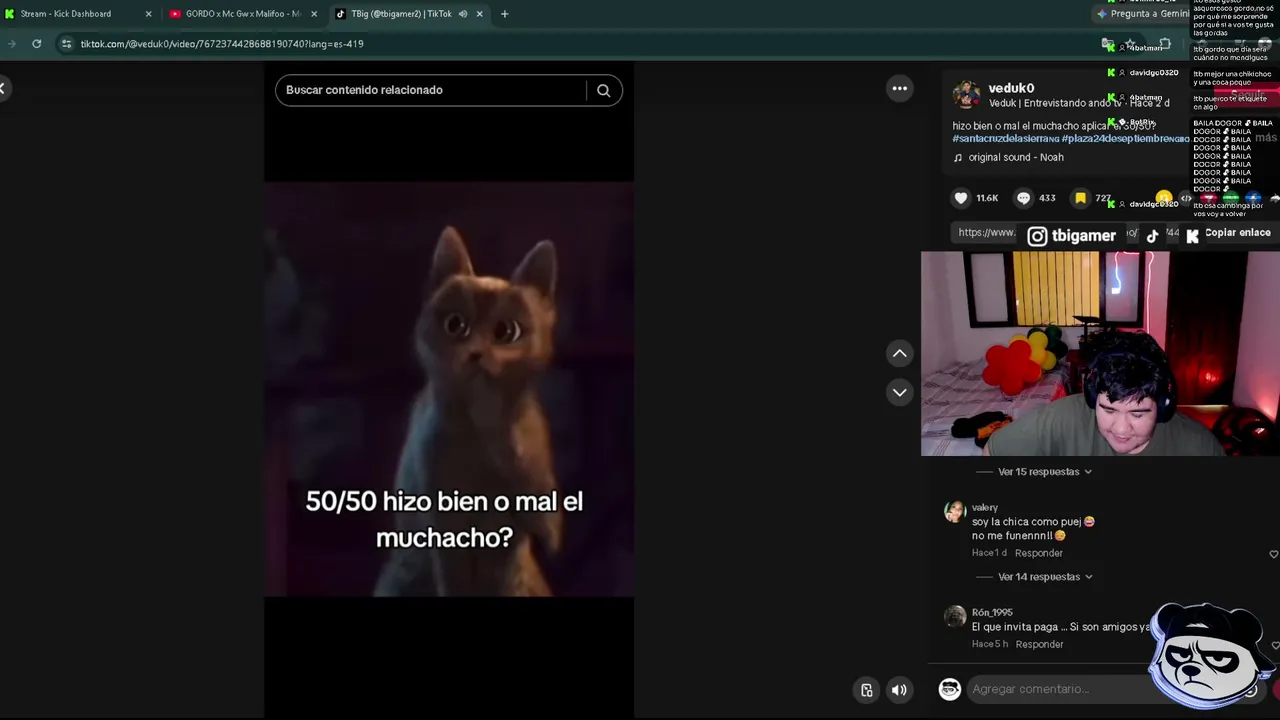Viewport: 1280px width, 720px height.
Task: Open the Rón_1995 username link
Action: pyautogui.click(x=992, y=612)
